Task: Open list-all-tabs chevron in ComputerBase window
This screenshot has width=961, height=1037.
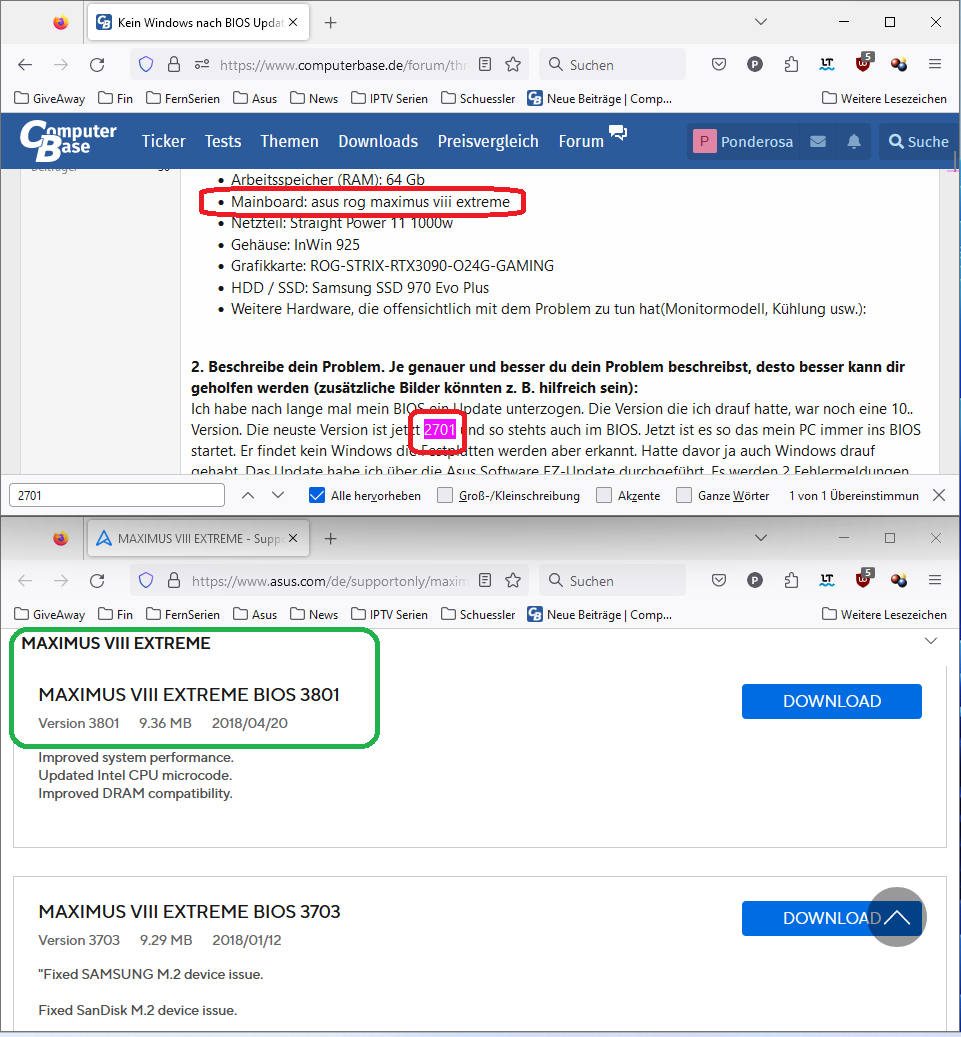Action: (761, 22)
